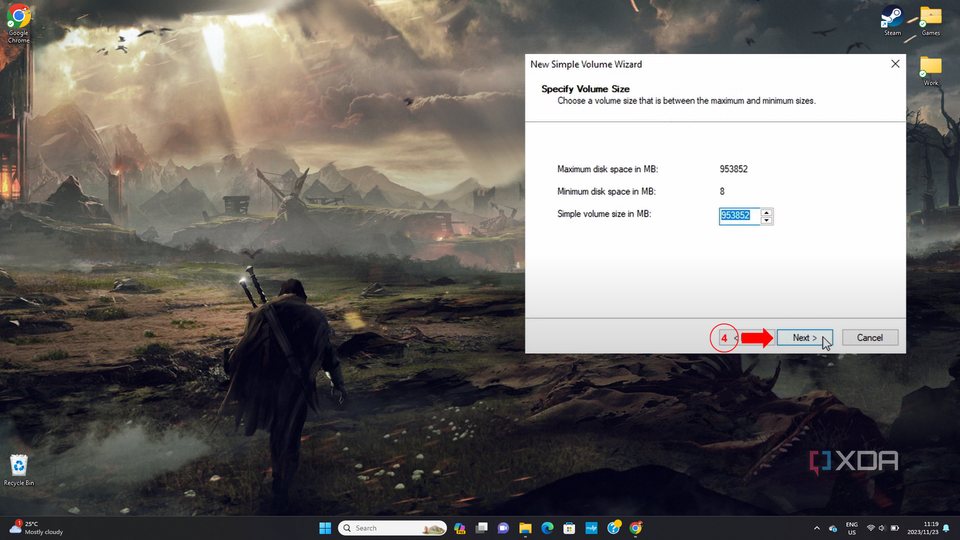Open Copilot from the taskbar
960x540 pixels.
click(x=460, y=528)
